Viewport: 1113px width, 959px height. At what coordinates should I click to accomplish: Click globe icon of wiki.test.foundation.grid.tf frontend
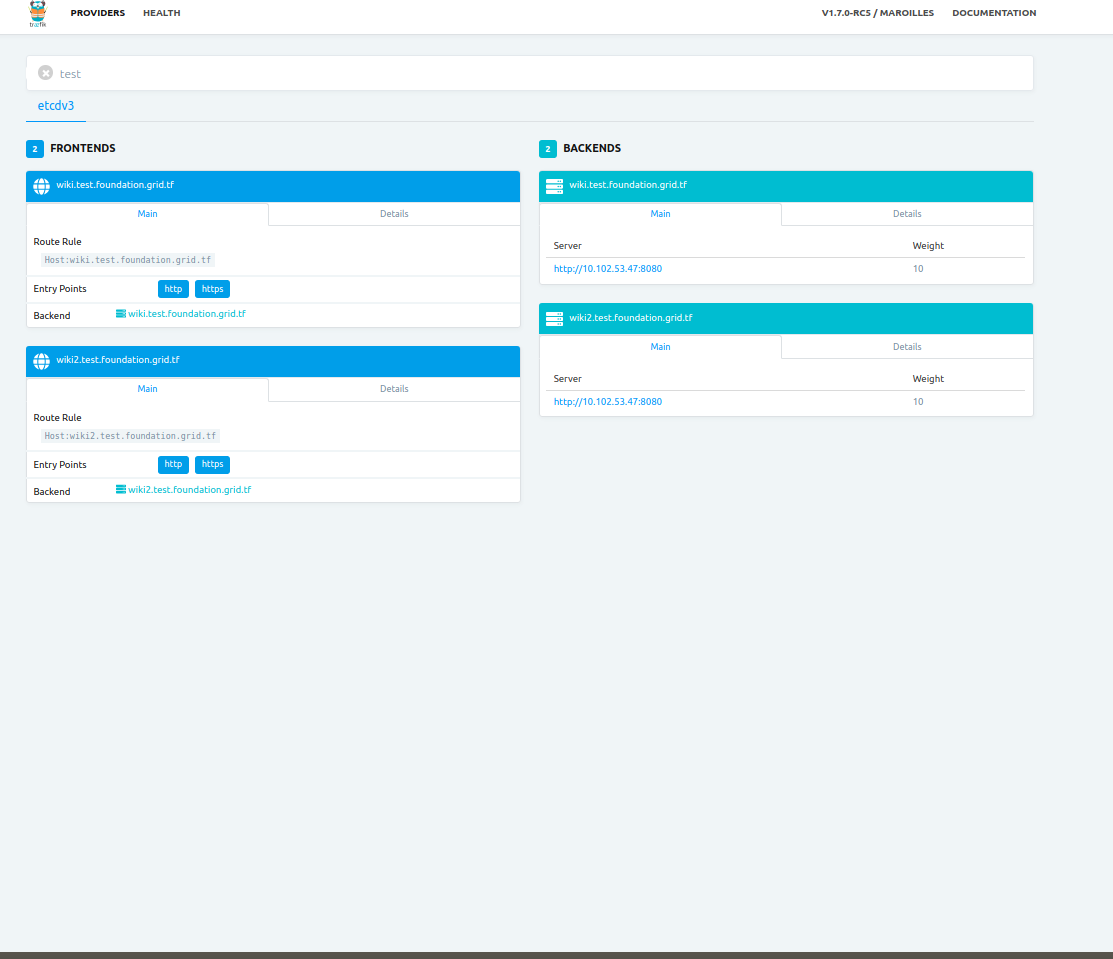click(x=42, y=186)
